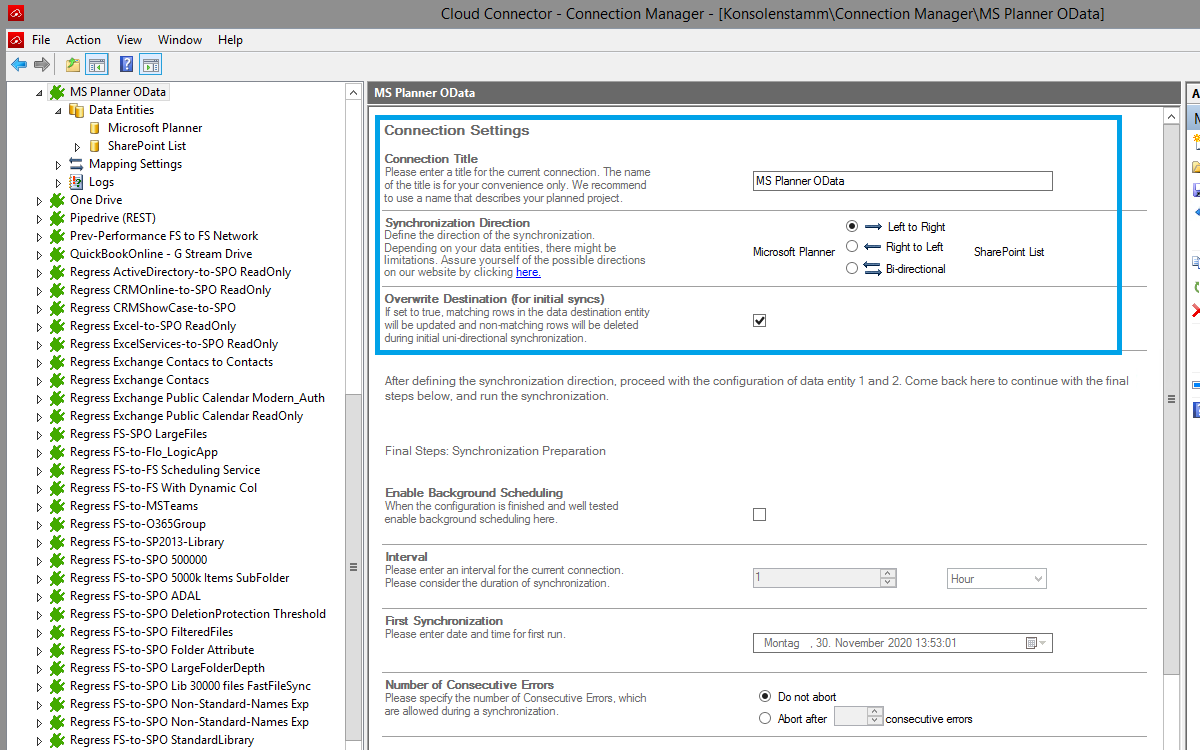1200x750 pixels.
Task: Toggle the Show/Hide Console Tree toolbar icon
Action: point(97,65)
